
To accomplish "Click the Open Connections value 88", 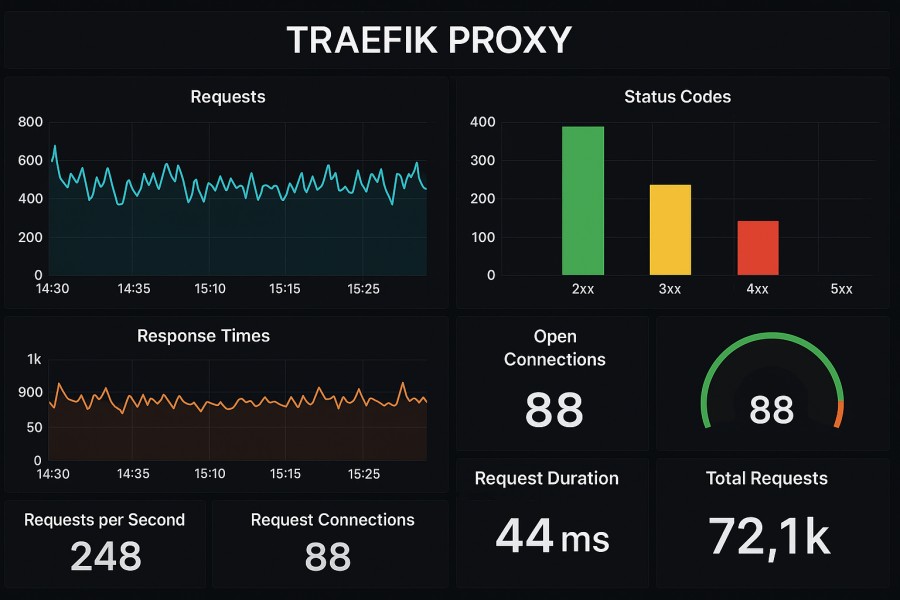I will click(x=553, y=411).
